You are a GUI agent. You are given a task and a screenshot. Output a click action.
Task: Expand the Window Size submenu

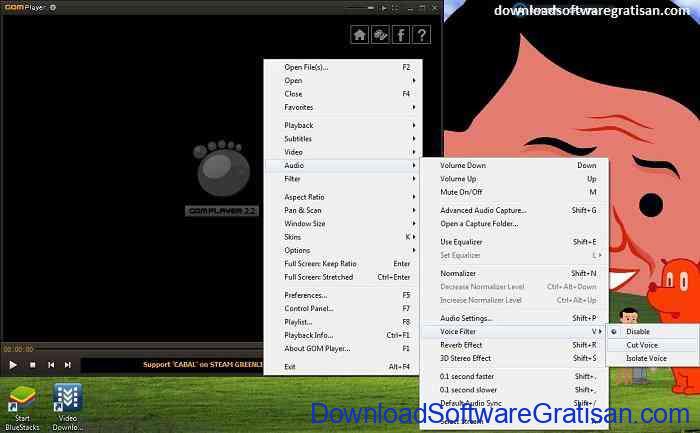342,224
